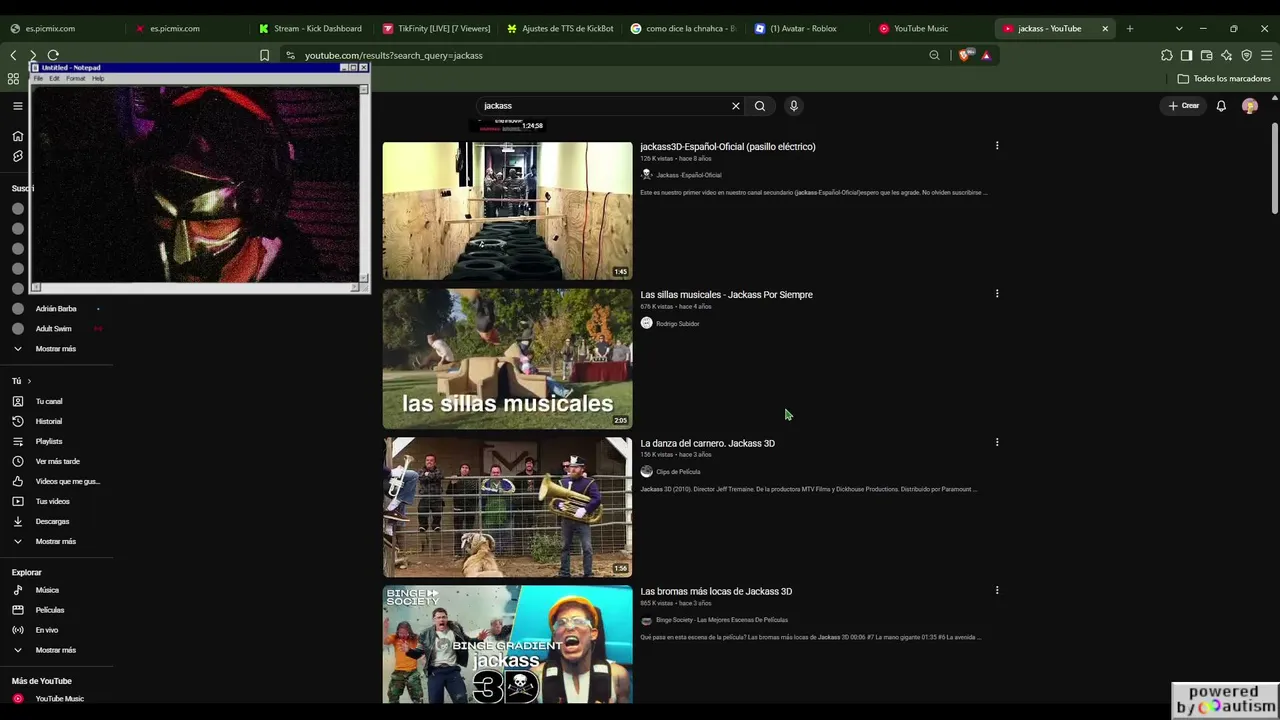Open the Adrián Barba subscription channel
1280x720 pixels.
tap(56, 309)
